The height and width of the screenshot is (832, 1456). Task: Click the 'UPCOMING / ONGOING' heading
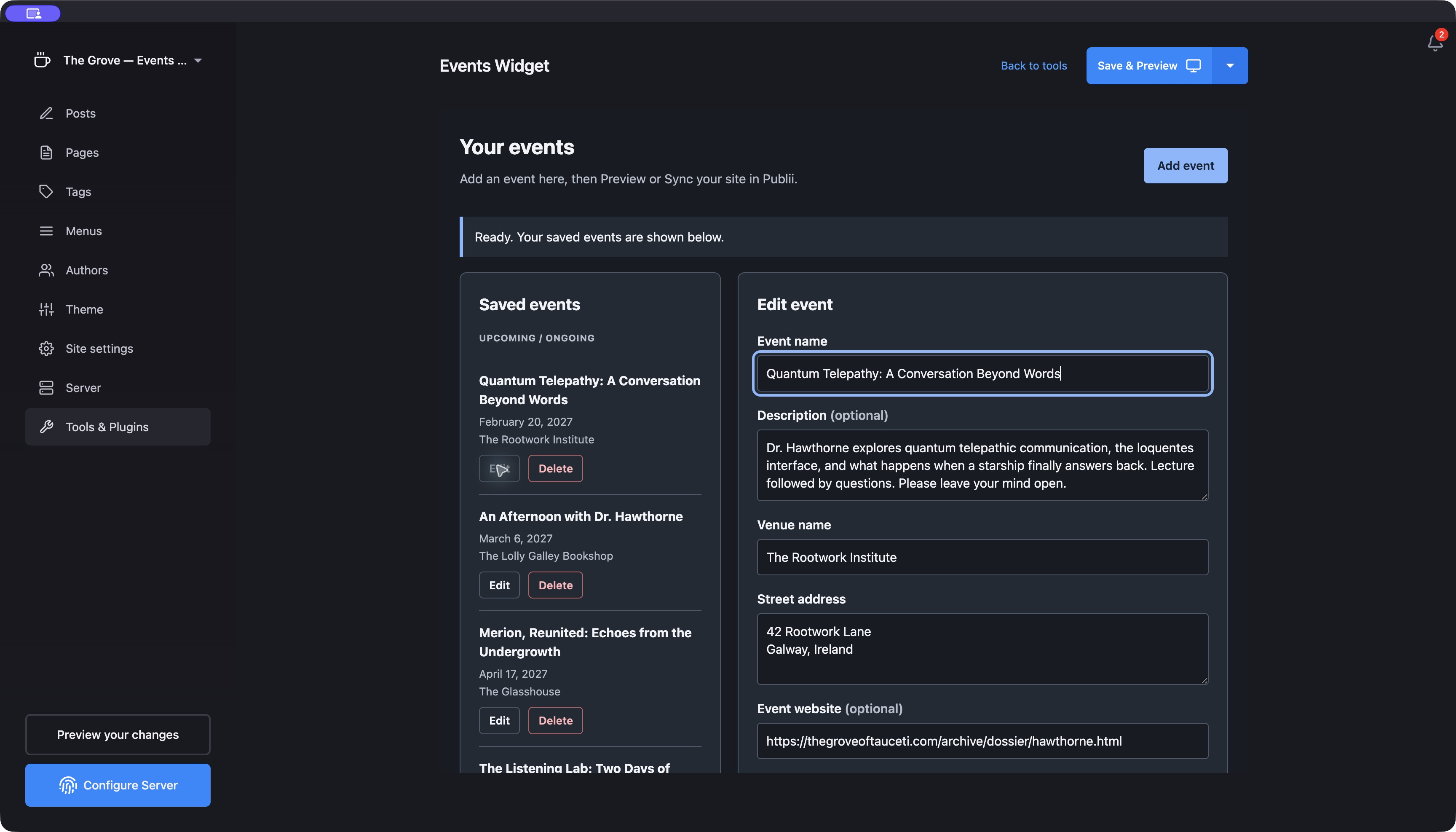click(536, 338)
